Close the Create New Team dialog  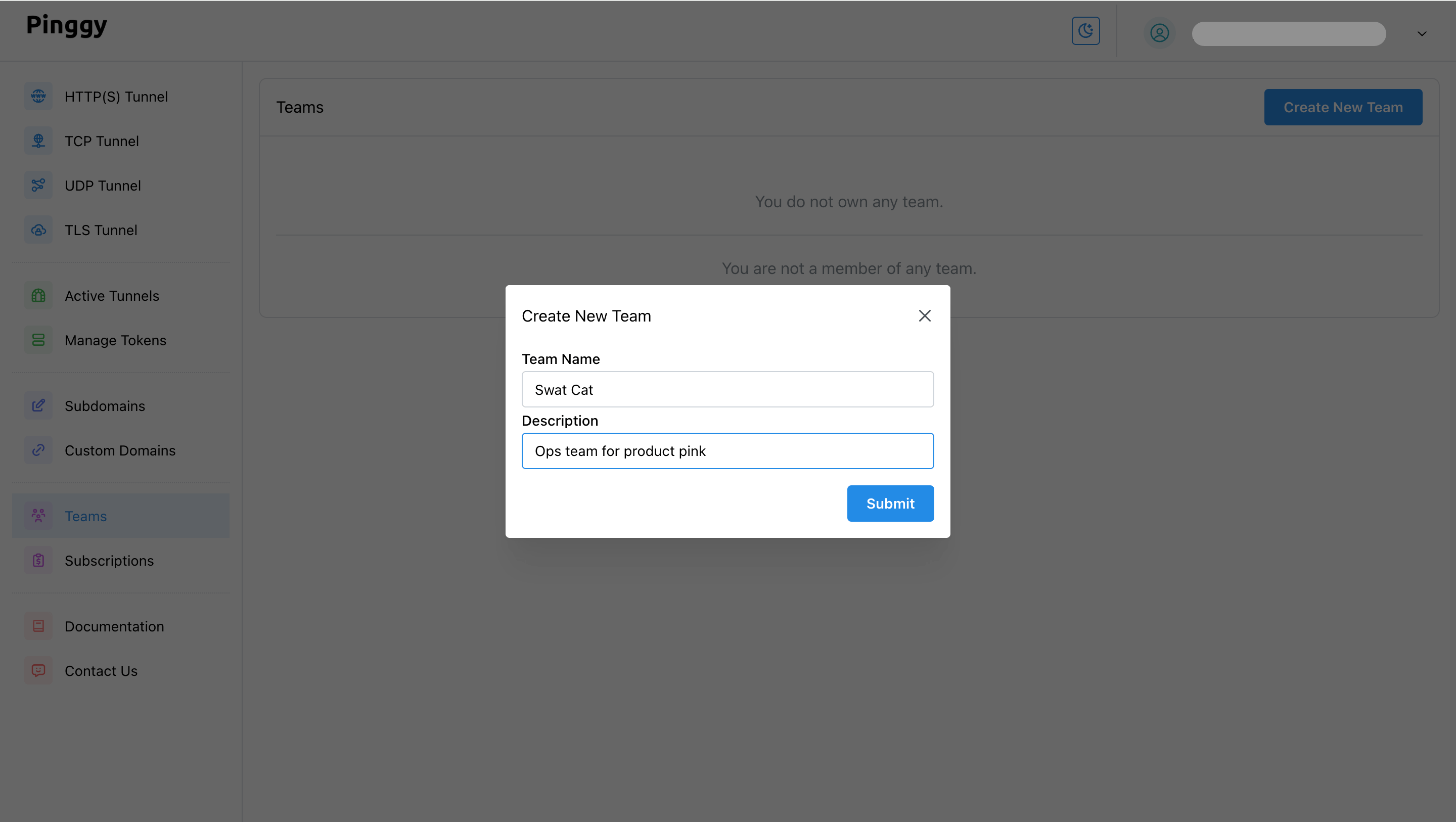click(925, 316)
